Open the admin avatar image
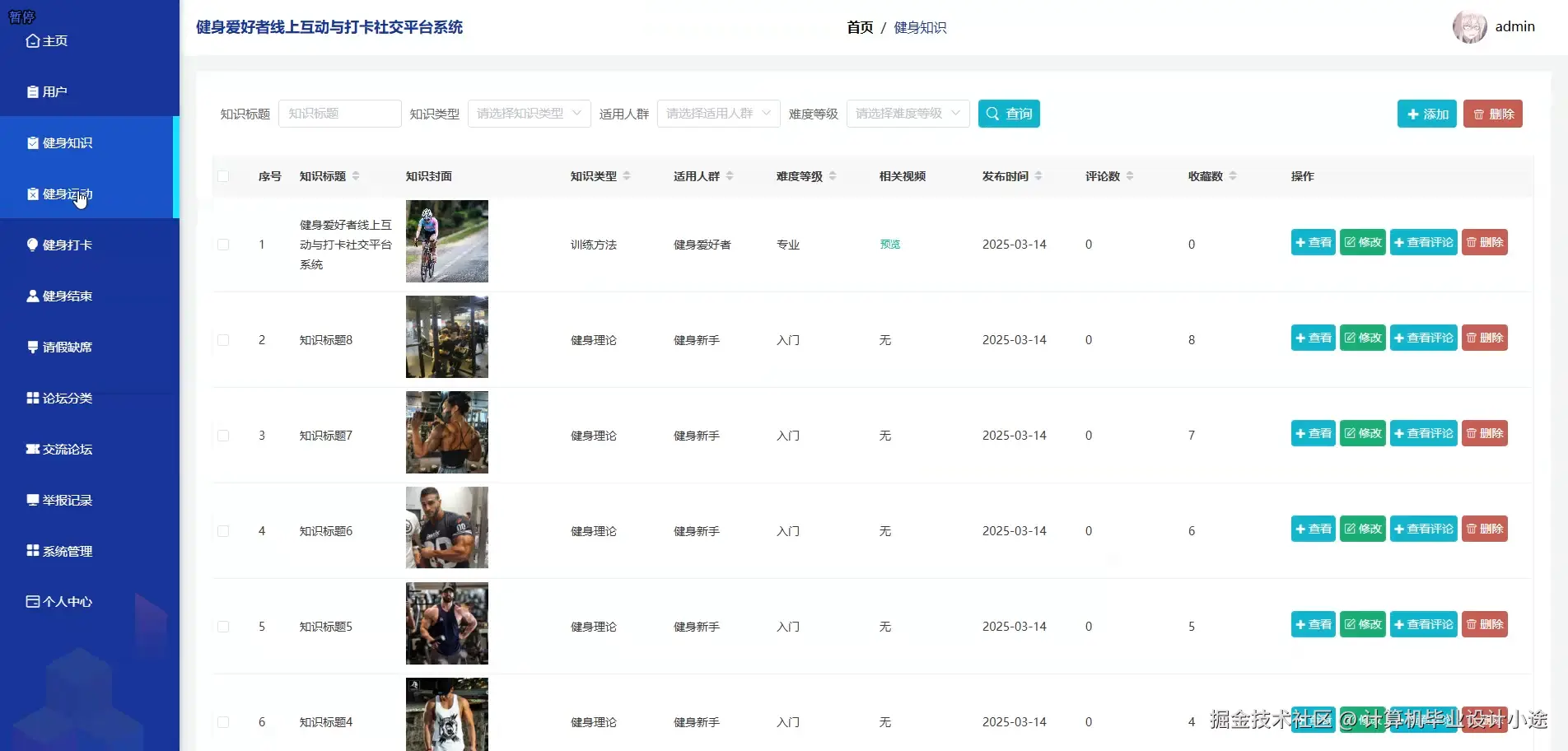Screen dimensions: 1568x751 tap(1469, 26)
